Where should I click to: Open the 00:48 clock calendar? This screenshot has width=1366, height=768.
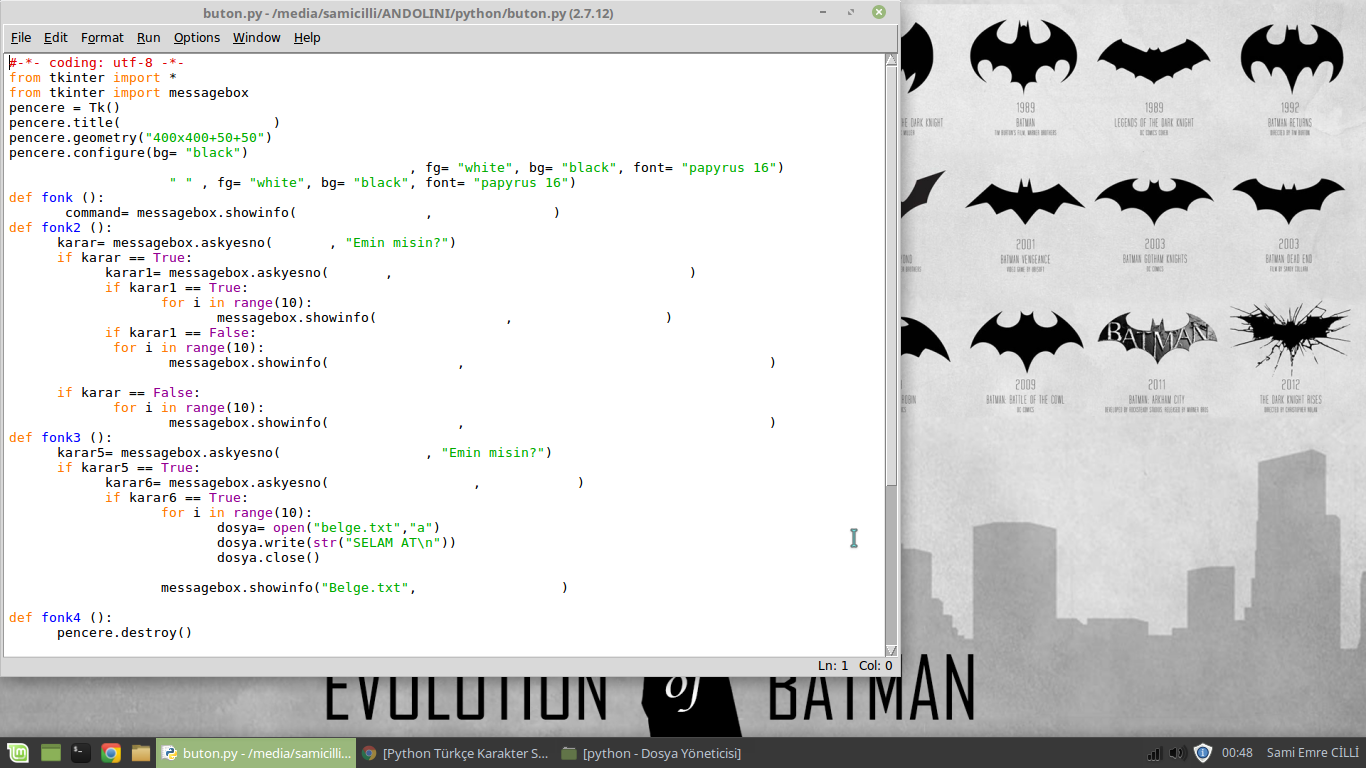1237,753
